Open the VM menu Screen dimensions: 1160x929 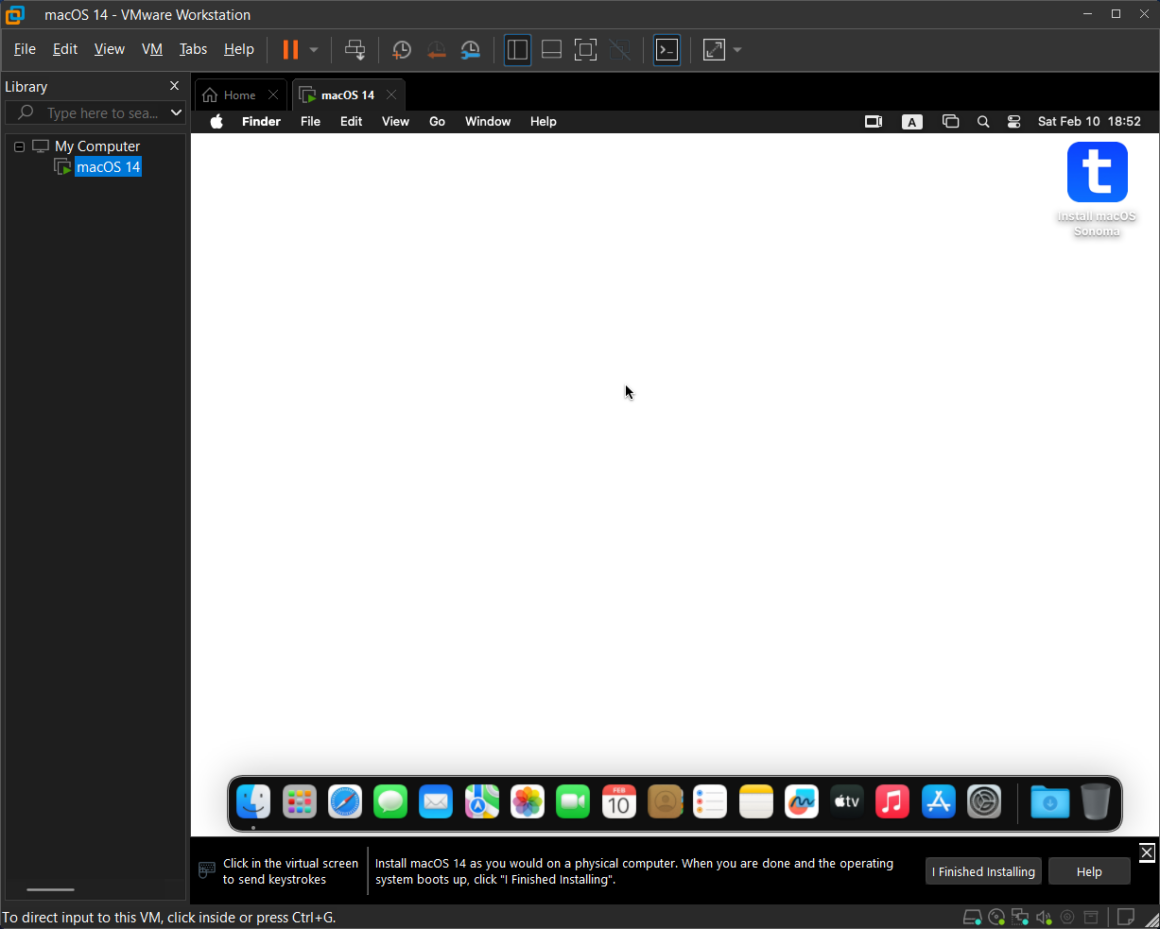[152, 49]
